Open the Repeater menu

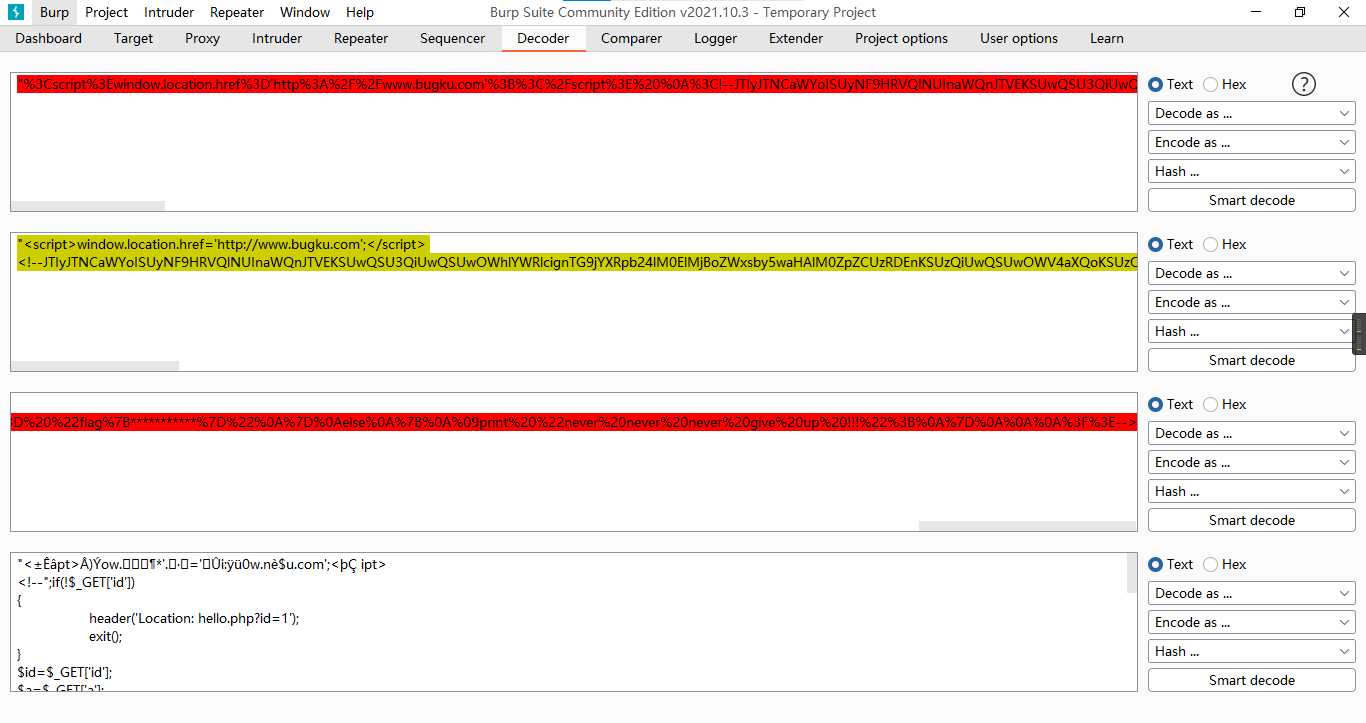(x=237, y=12)
